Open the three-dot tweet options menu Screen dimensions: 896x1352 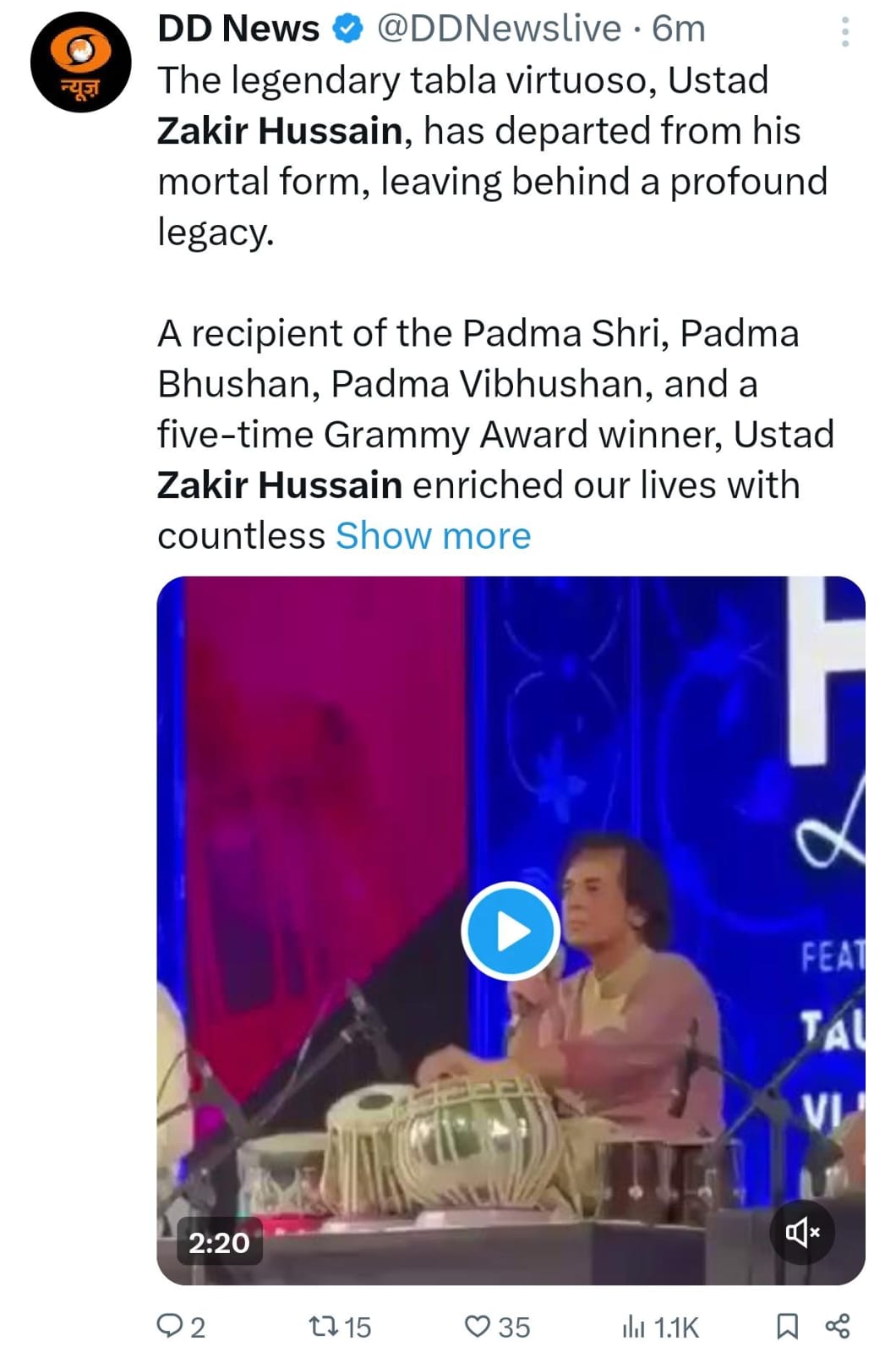pyautogui.click(x=844, y=31)
